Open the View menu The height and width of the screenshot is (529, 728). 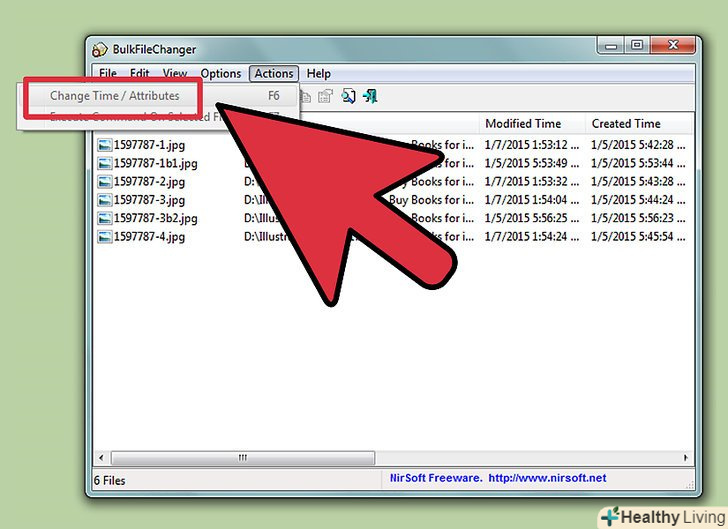tap(175, 73)
